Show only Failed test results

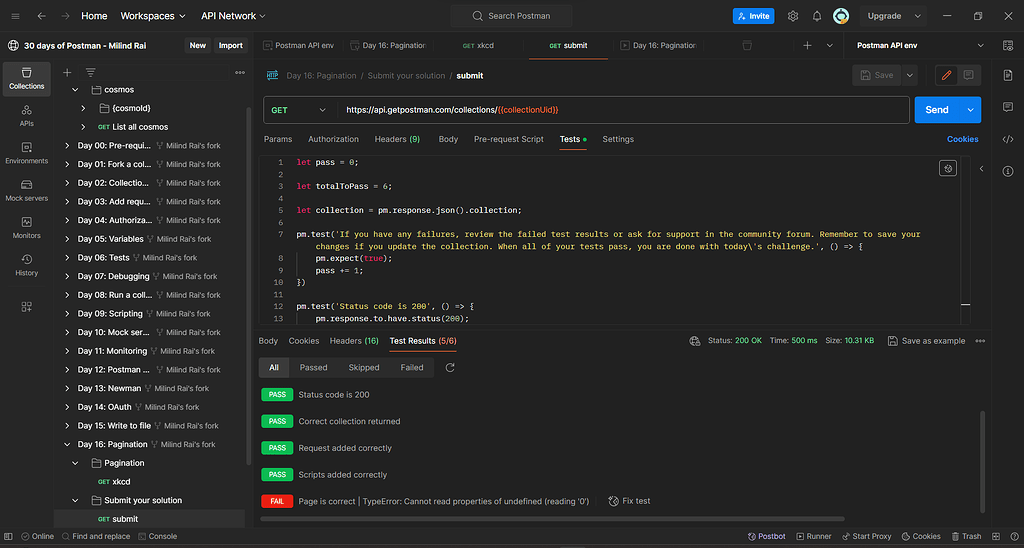[x=412, y=367]
